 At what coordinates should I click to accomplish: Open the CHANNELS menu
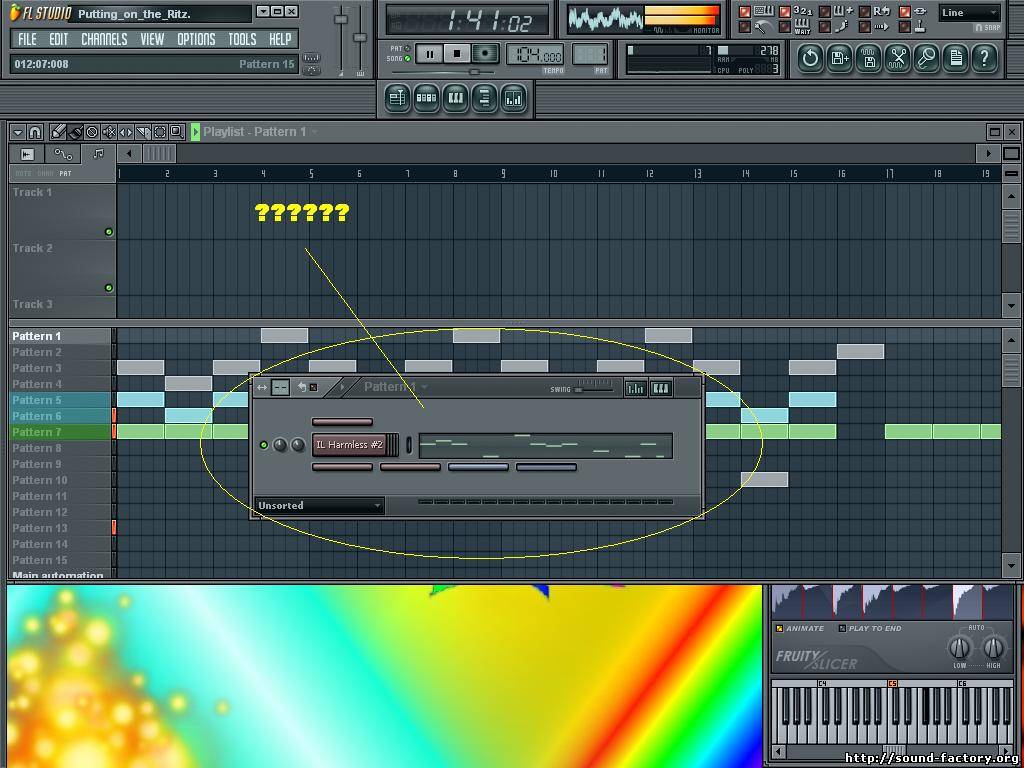[x=104, y=40]
